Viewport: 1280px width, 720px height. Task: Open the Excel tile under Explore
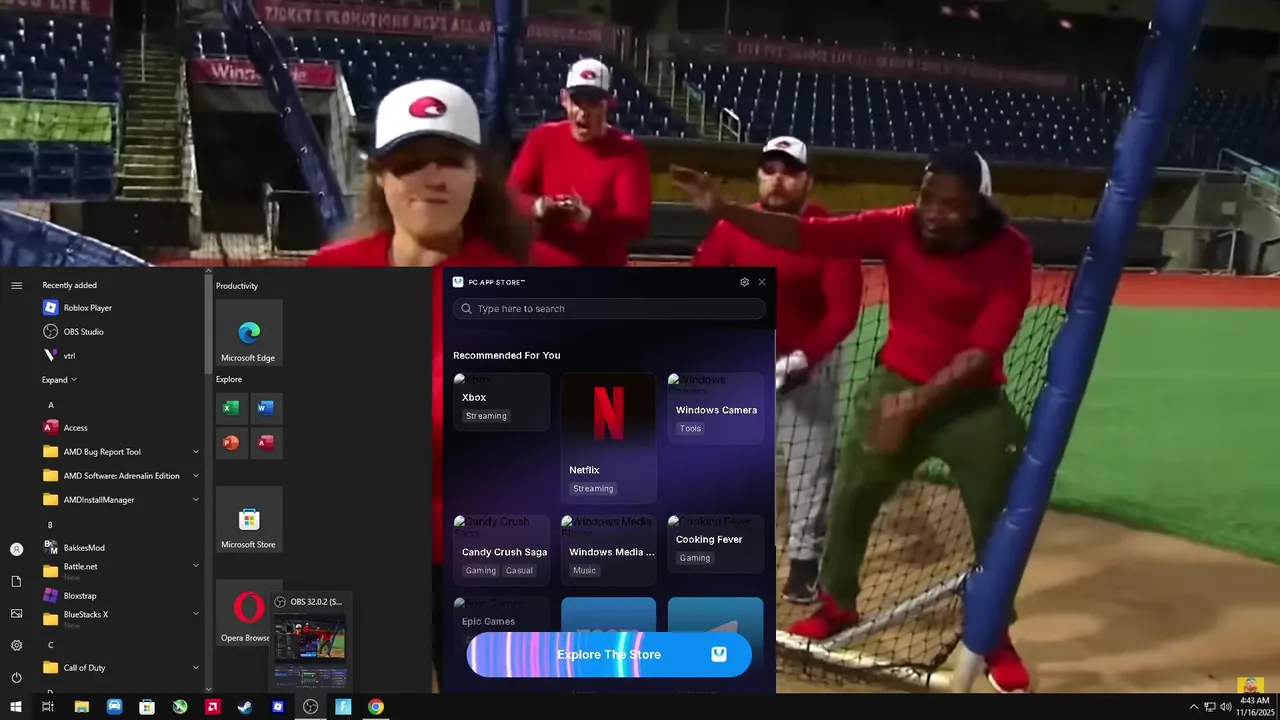[231, 407]
